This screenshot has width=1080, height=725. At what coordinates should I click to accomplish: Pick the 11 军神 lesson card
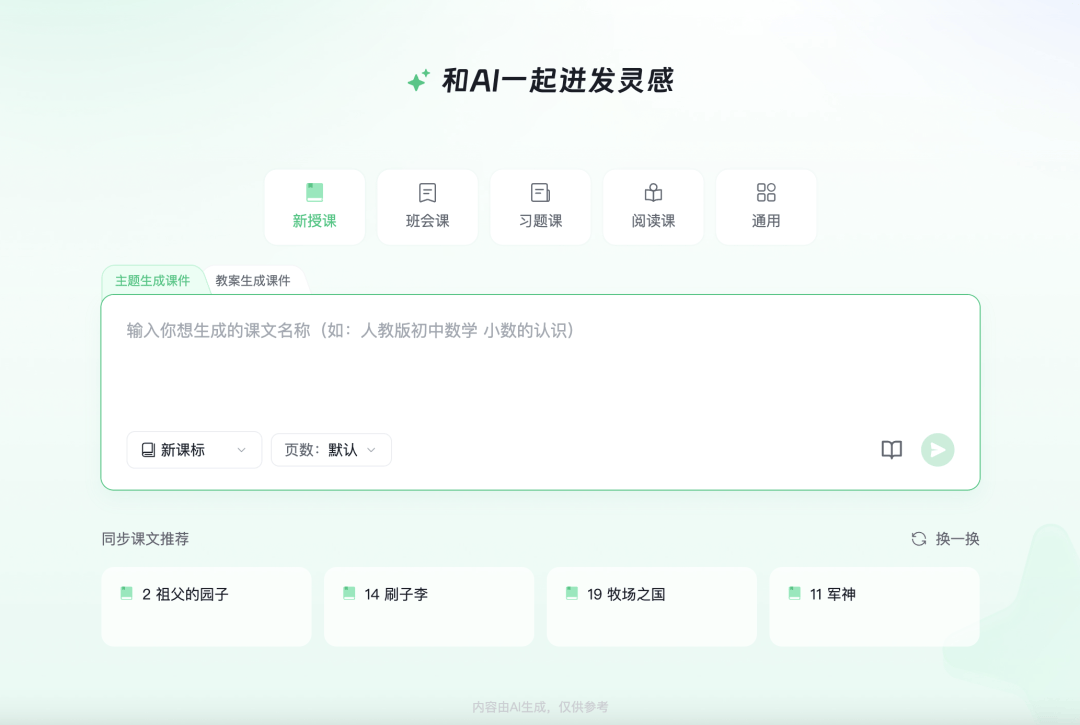point(873,606)
